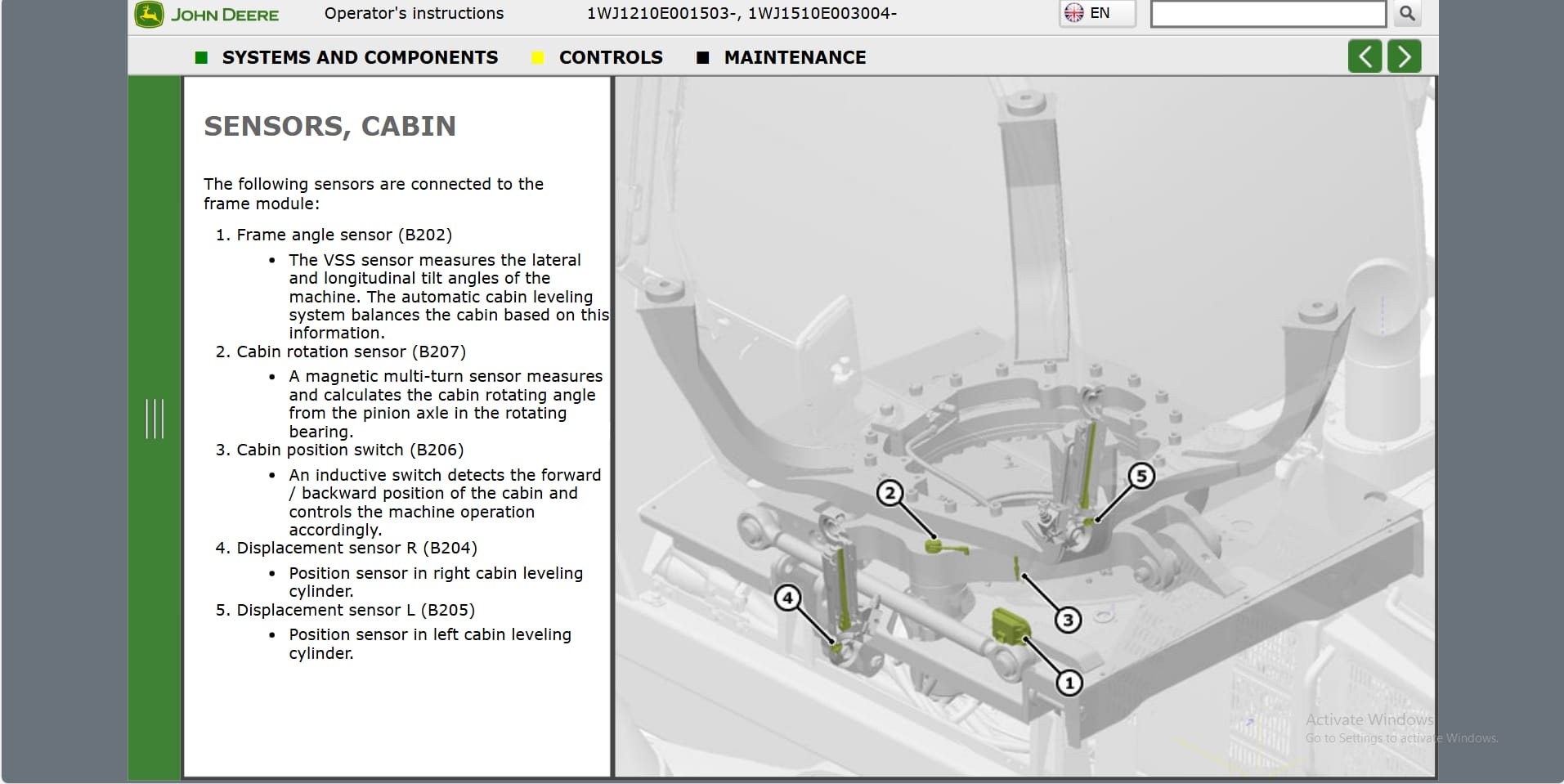The height and width of the screenshot is (784, 1564).
Task: Click callout 4 for displacement sensor R
Action: [x=787, y=597]
